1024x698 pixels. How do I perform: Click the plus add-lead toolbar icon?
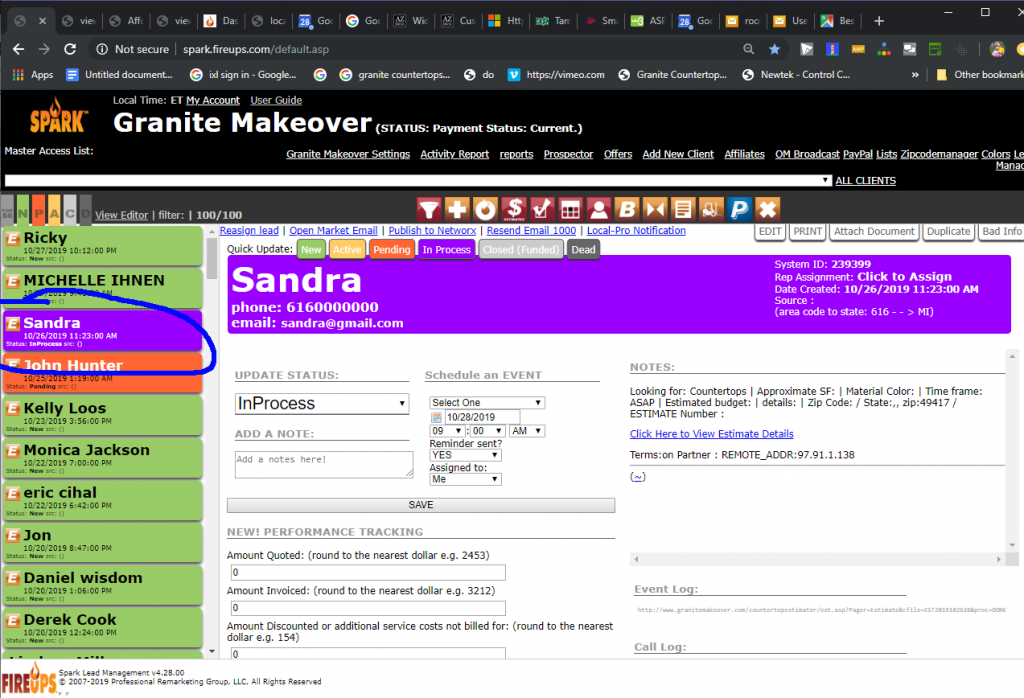(x=457, y=210)
